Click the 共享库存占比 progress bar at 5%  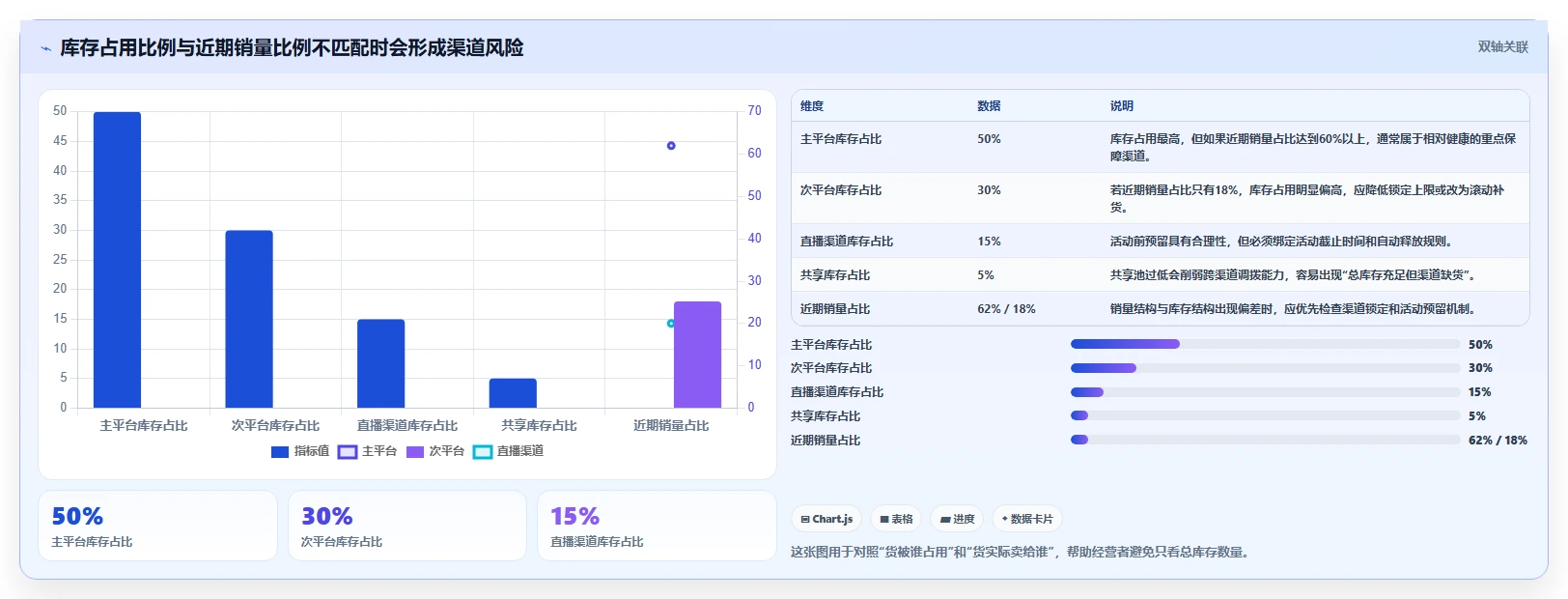pos(1265,416)
